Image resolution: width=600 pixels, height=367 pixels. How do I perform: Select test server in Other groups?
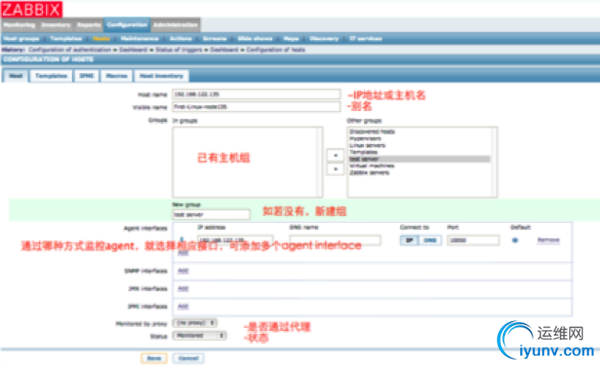419,159
